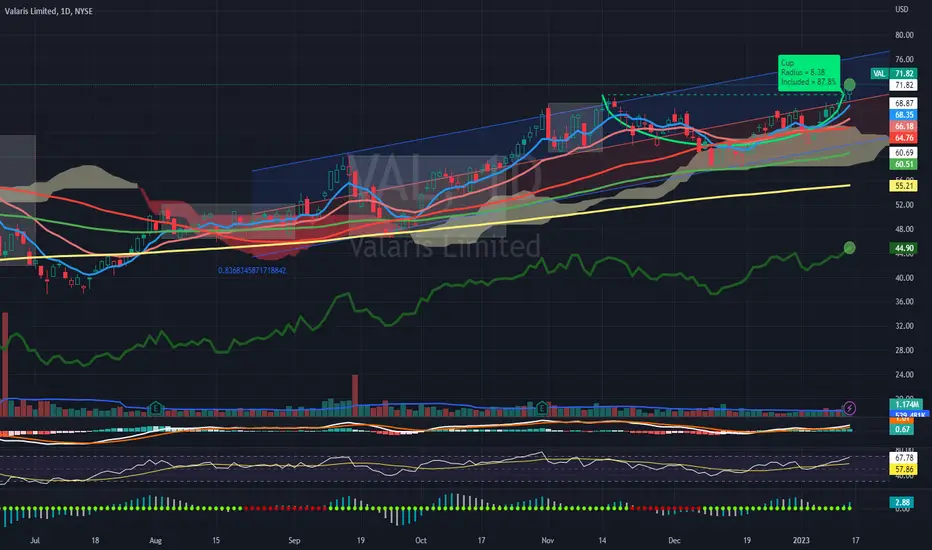Viewport: 932px width, 550px height.
Task: Click the green circle at cup breakout
Action: 849,85
